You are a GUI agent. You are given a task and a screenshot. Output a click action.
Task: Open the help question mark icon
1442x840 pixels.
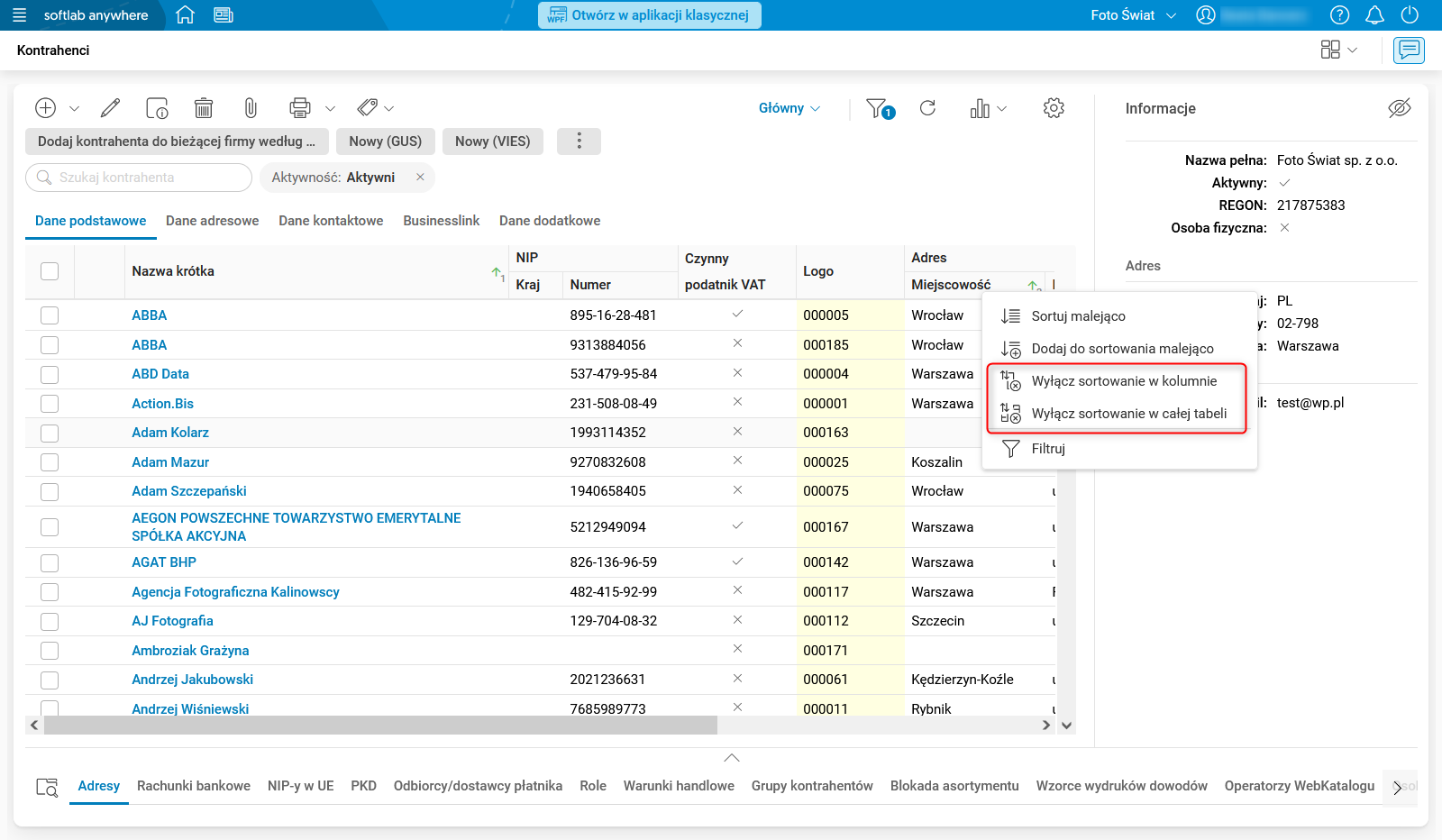coord(1340,15)
